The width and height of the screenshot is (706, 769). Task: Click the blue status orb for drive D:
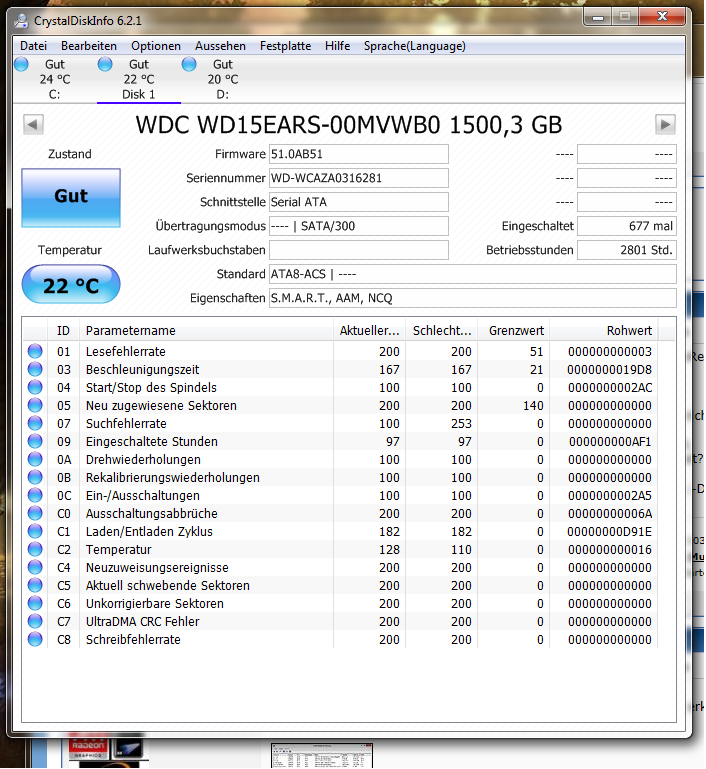tap(189, 64)
